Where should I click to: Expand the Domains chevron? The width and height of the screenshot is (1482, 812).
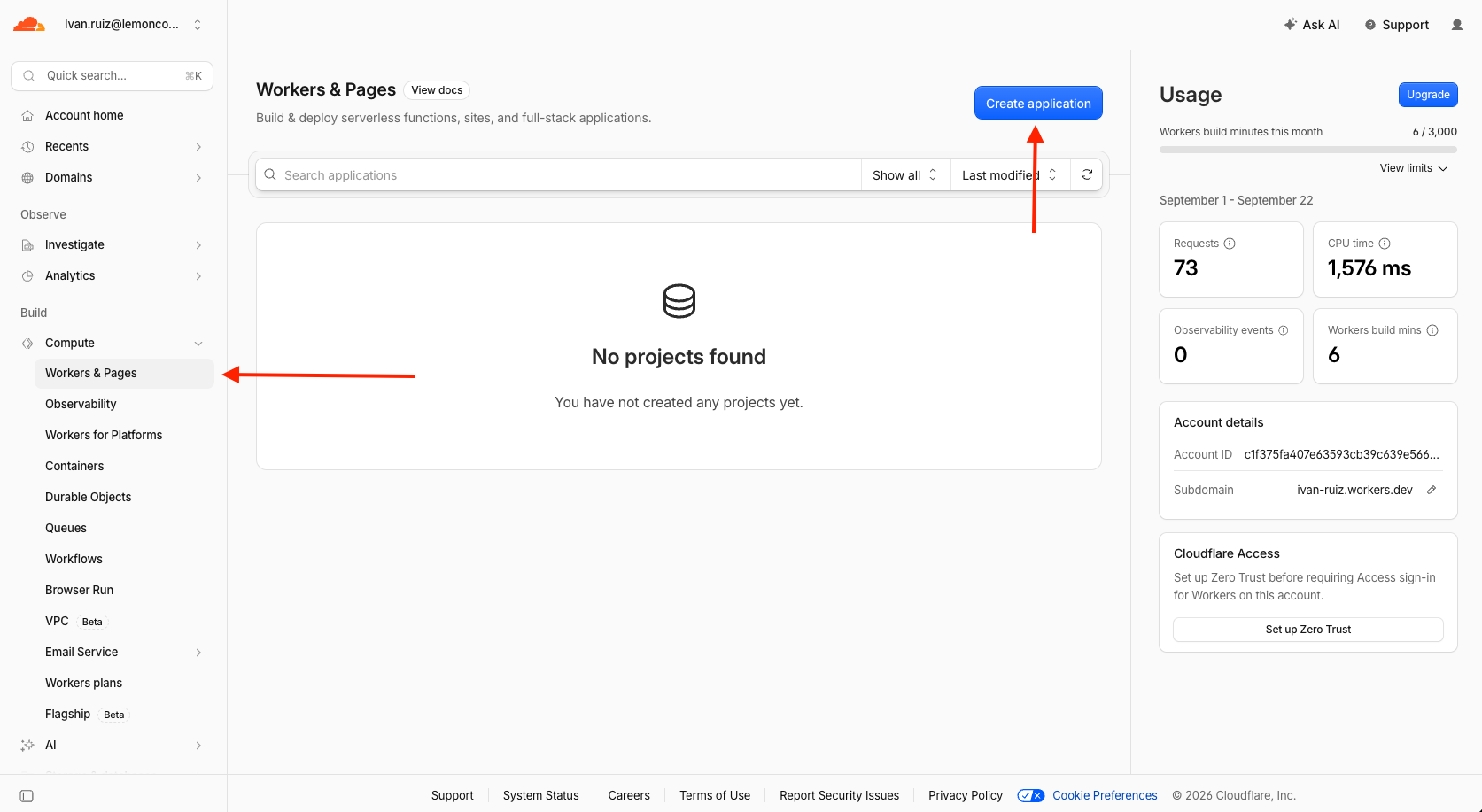[x=198, y=178]
